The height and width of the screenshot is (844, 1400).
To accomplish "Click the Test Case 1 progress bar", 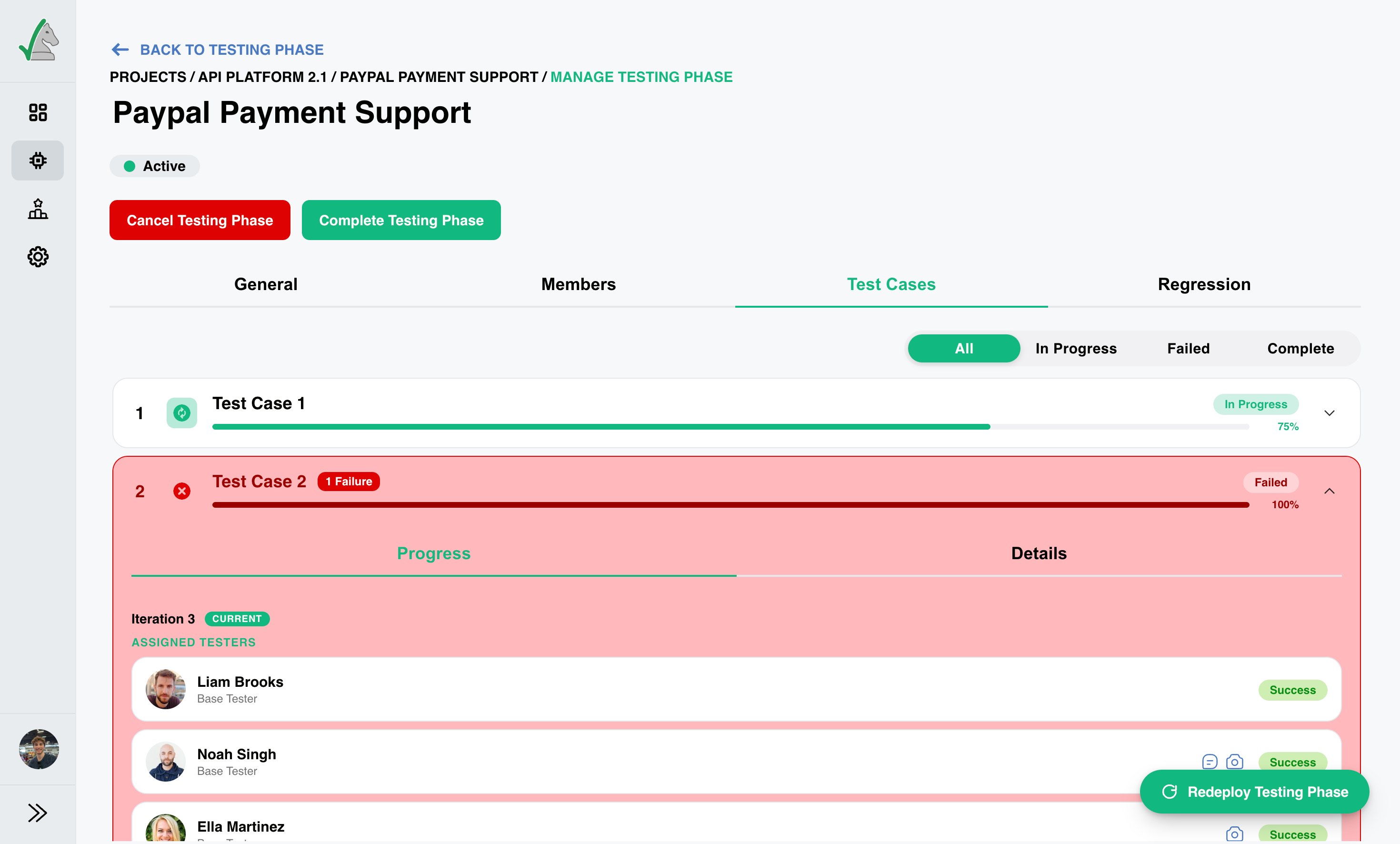I will (730, 427).
